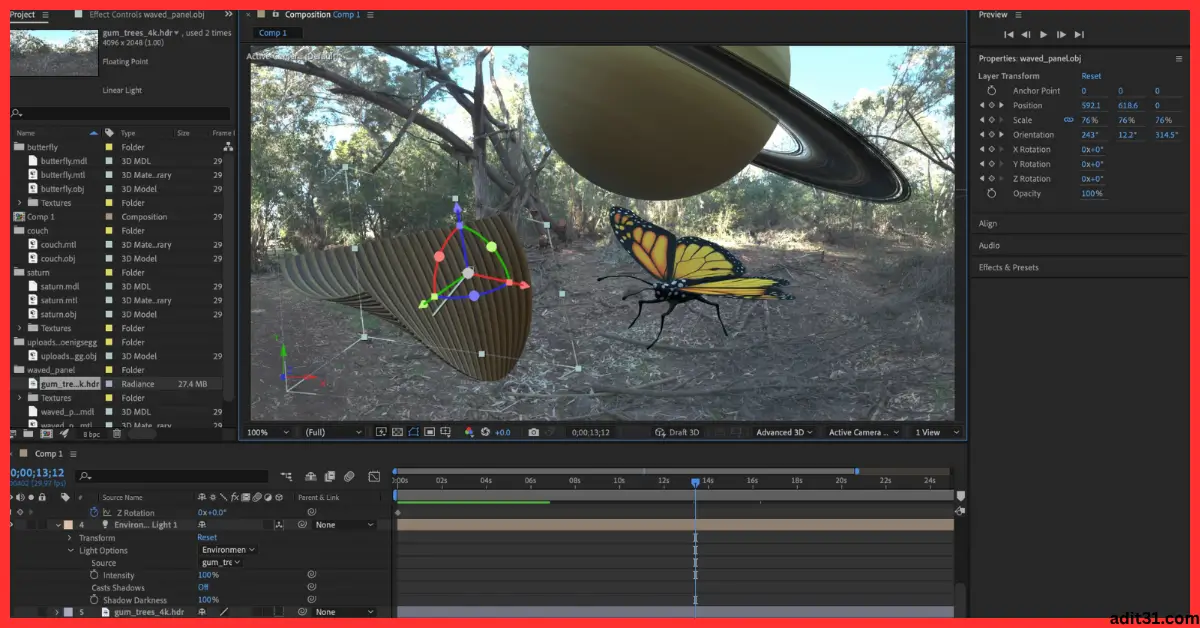Viewport: 1200px width, 628px height.
Task: Add a keyframe for Position
Action: coord(991,105)
